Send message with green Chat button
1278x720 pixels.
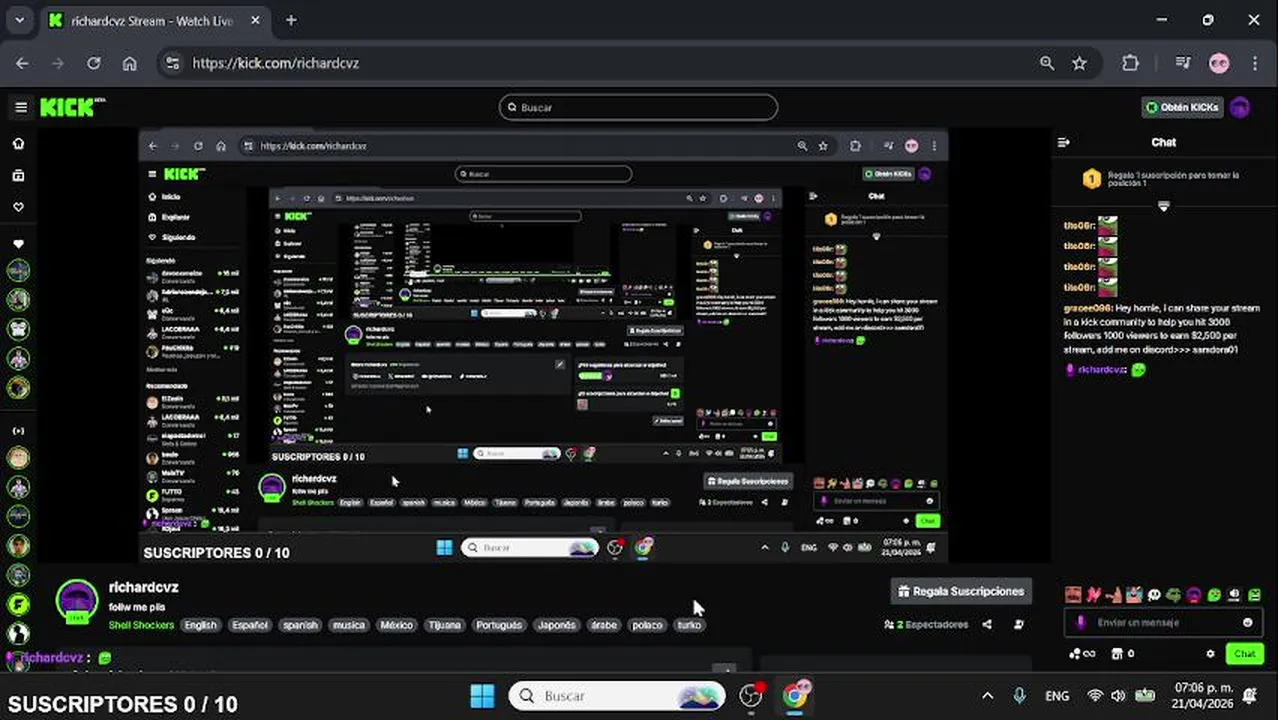tap(1245, 654)
